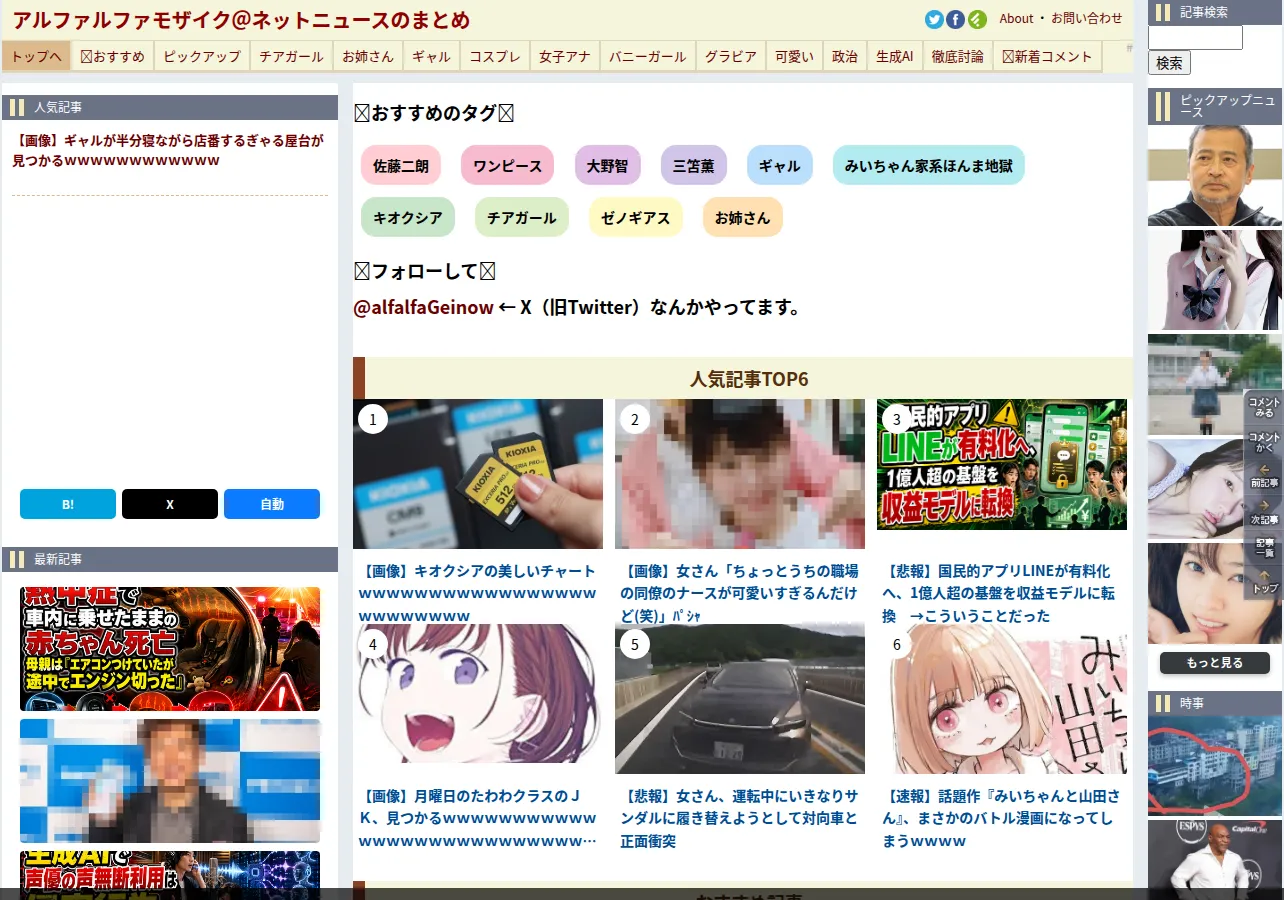Screen dimensions: 1284x900
Task: Open rank 5 black car thumbnail
Action: 740,699
